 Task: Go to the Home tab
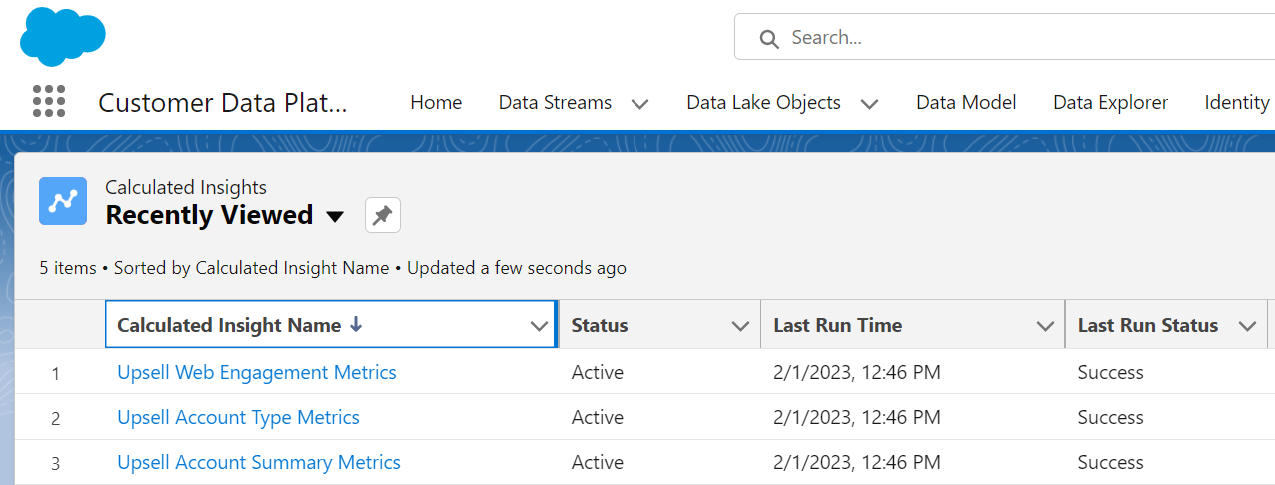point(436,102)
